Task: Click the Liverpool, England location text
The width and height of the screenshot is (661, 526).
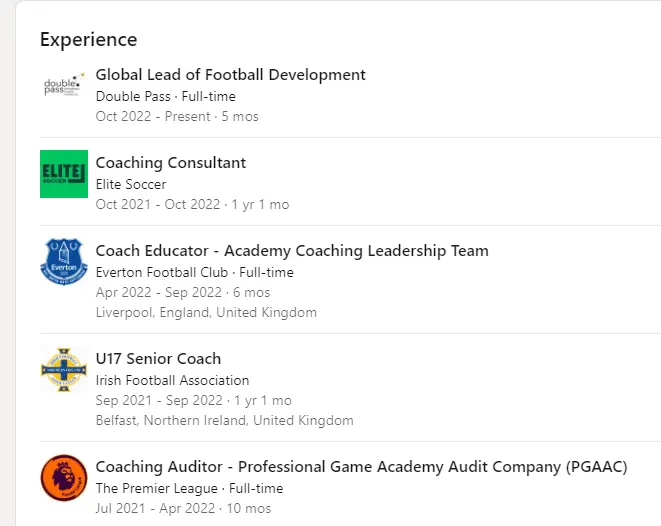Action: pos(206,313)
